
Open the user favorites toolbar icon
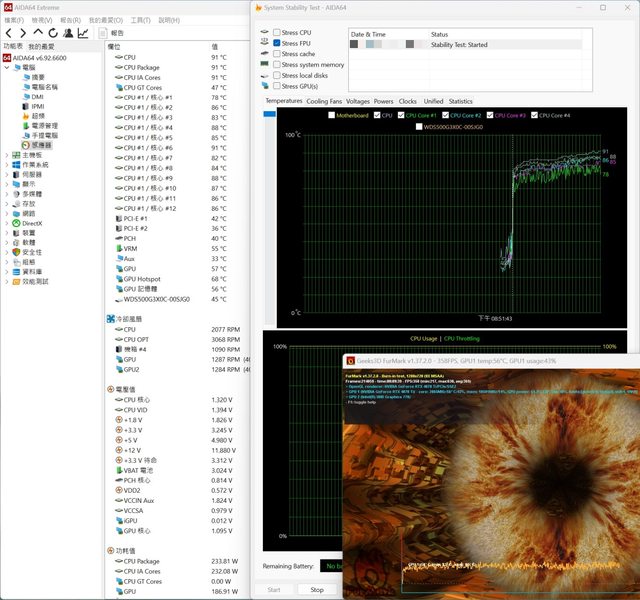[68, 32]
